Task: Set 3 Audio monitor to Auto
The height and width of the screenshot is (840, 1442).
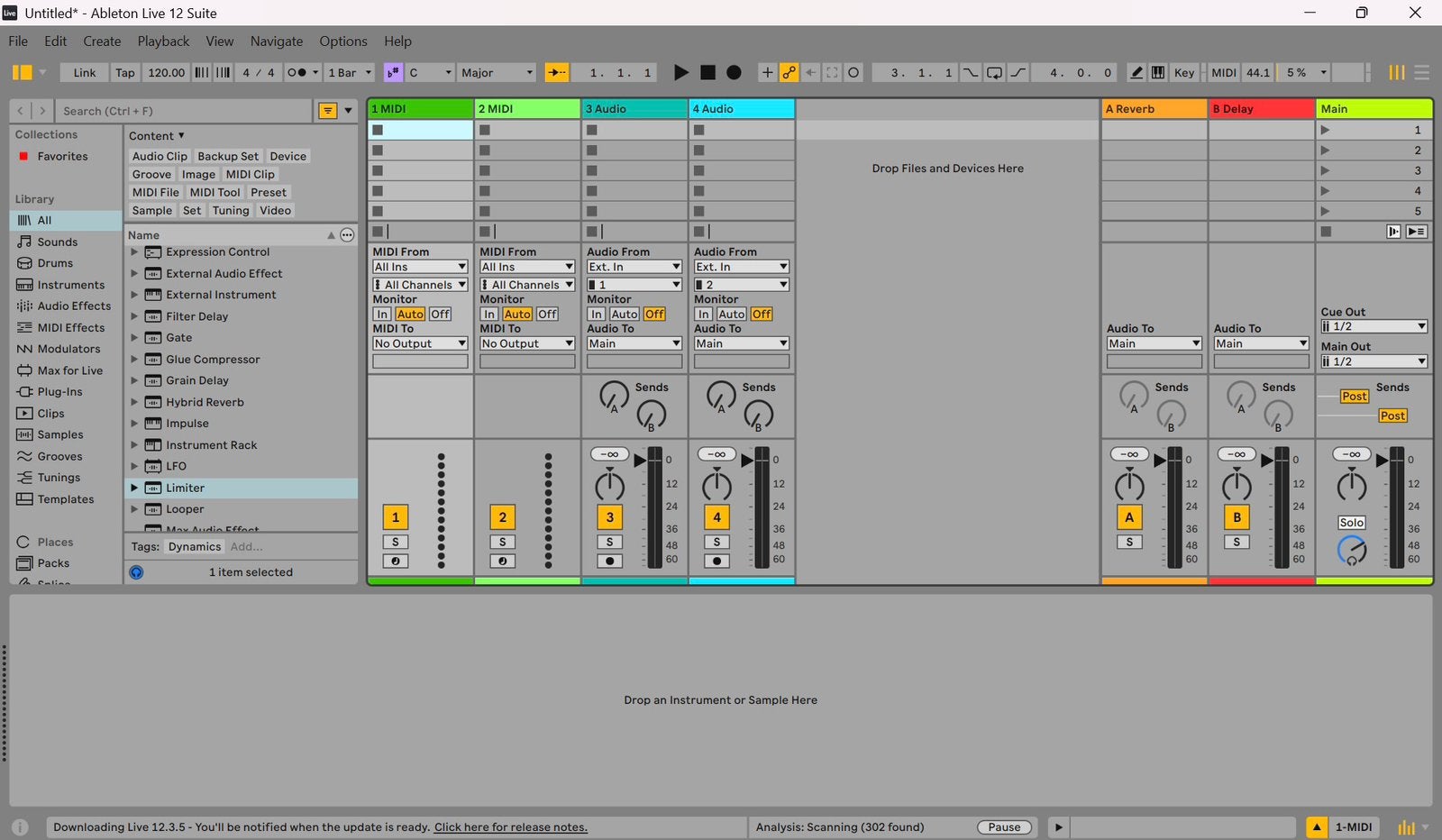Action: 624,314
